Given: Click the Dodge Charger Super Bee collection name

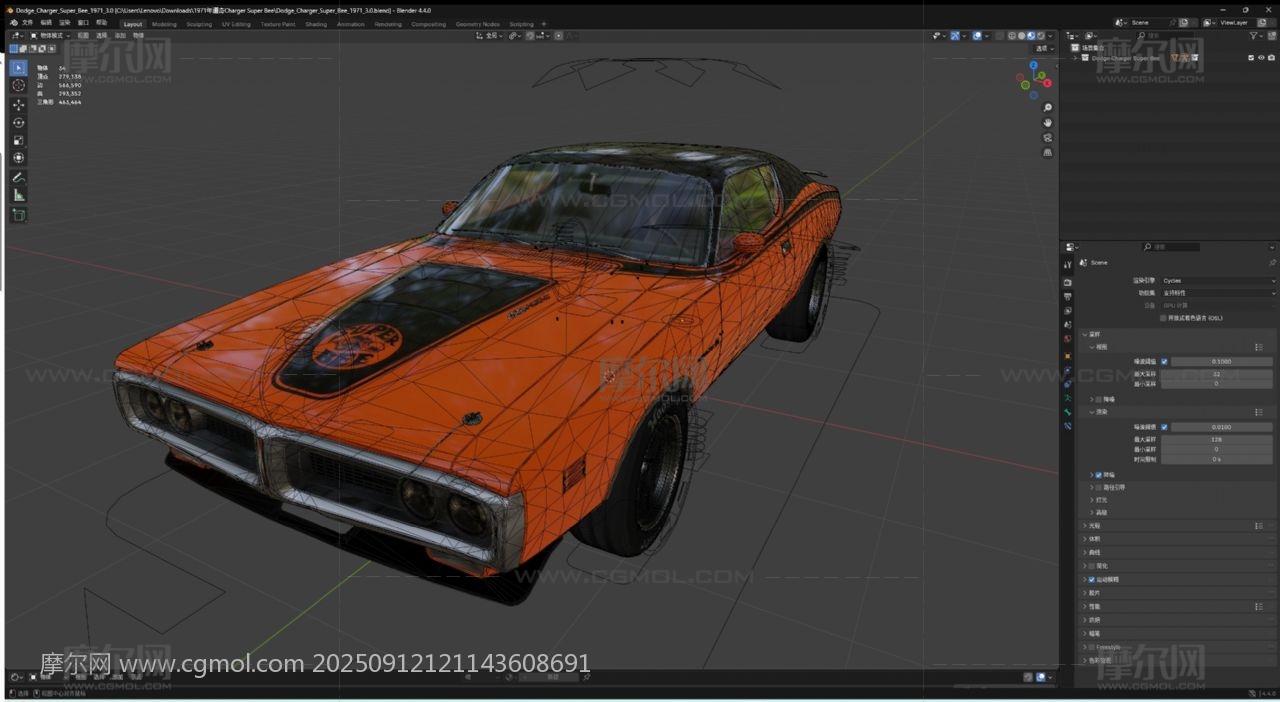Looking at the screenshot, I should coord(1125,58).
